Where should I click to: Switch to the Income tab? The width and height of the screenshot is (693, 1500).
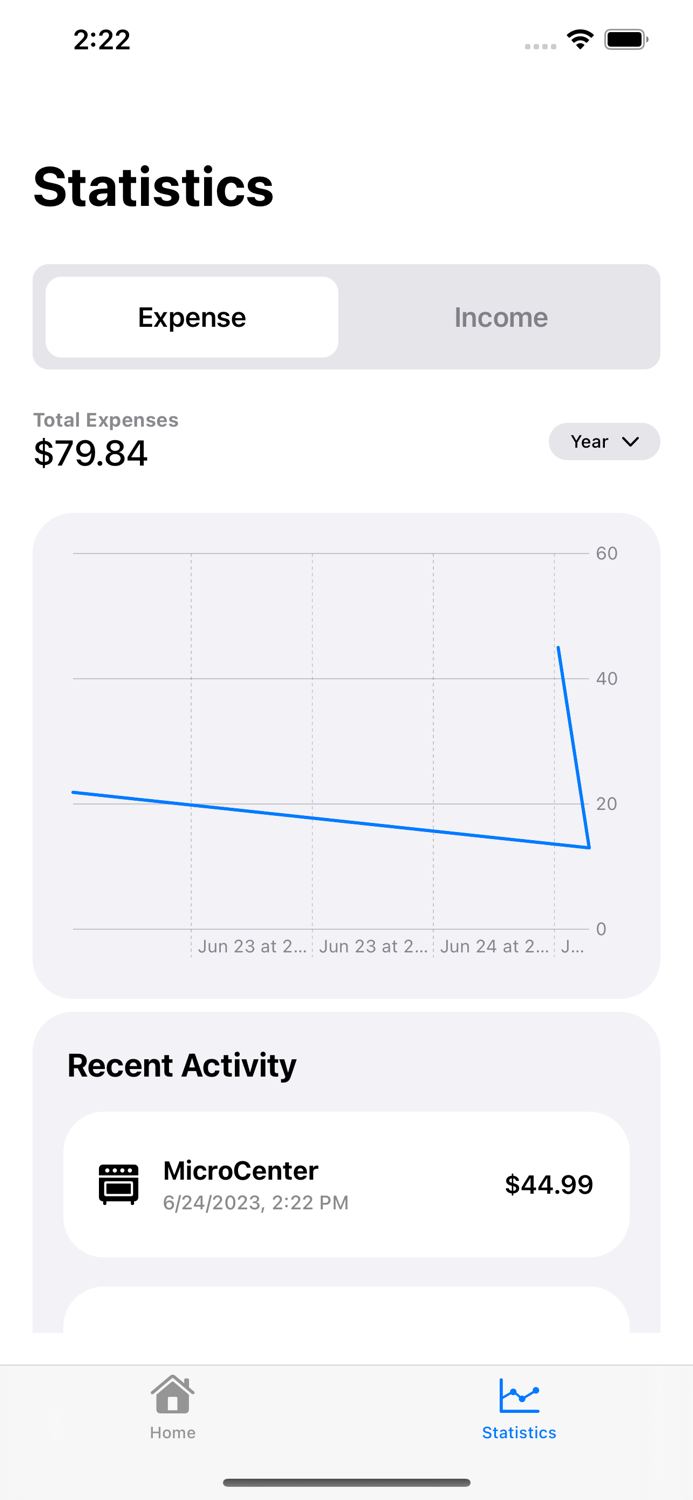pyautogui.click(x=501, y=317)
